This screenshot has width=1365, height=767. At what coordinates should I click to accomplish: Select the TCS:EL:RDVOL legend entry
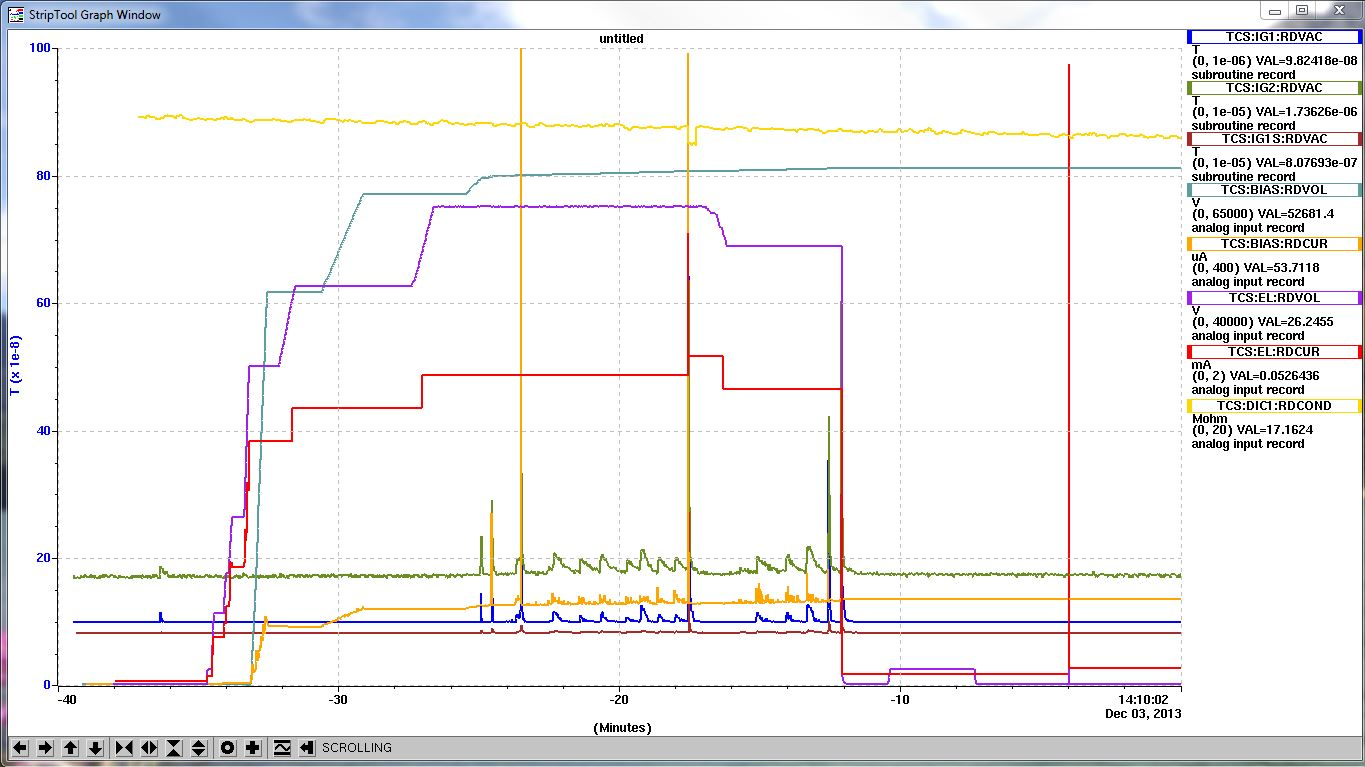(1274, 298)
